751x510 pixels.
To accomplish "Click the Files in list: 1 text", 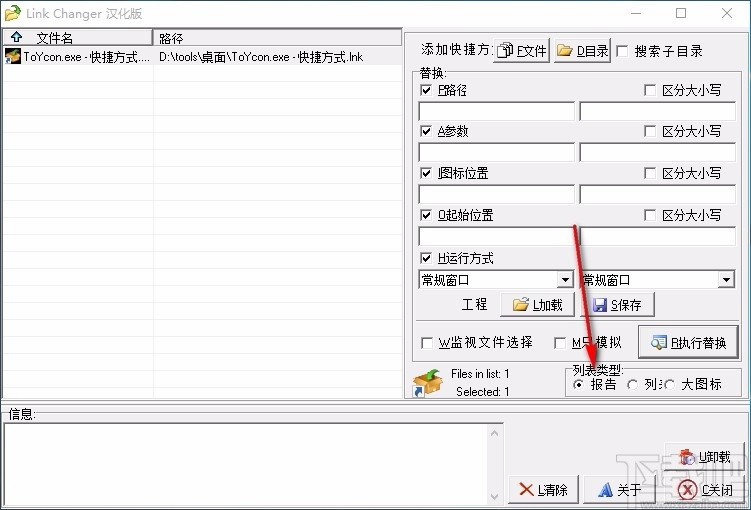I will (x=480, y=374).
